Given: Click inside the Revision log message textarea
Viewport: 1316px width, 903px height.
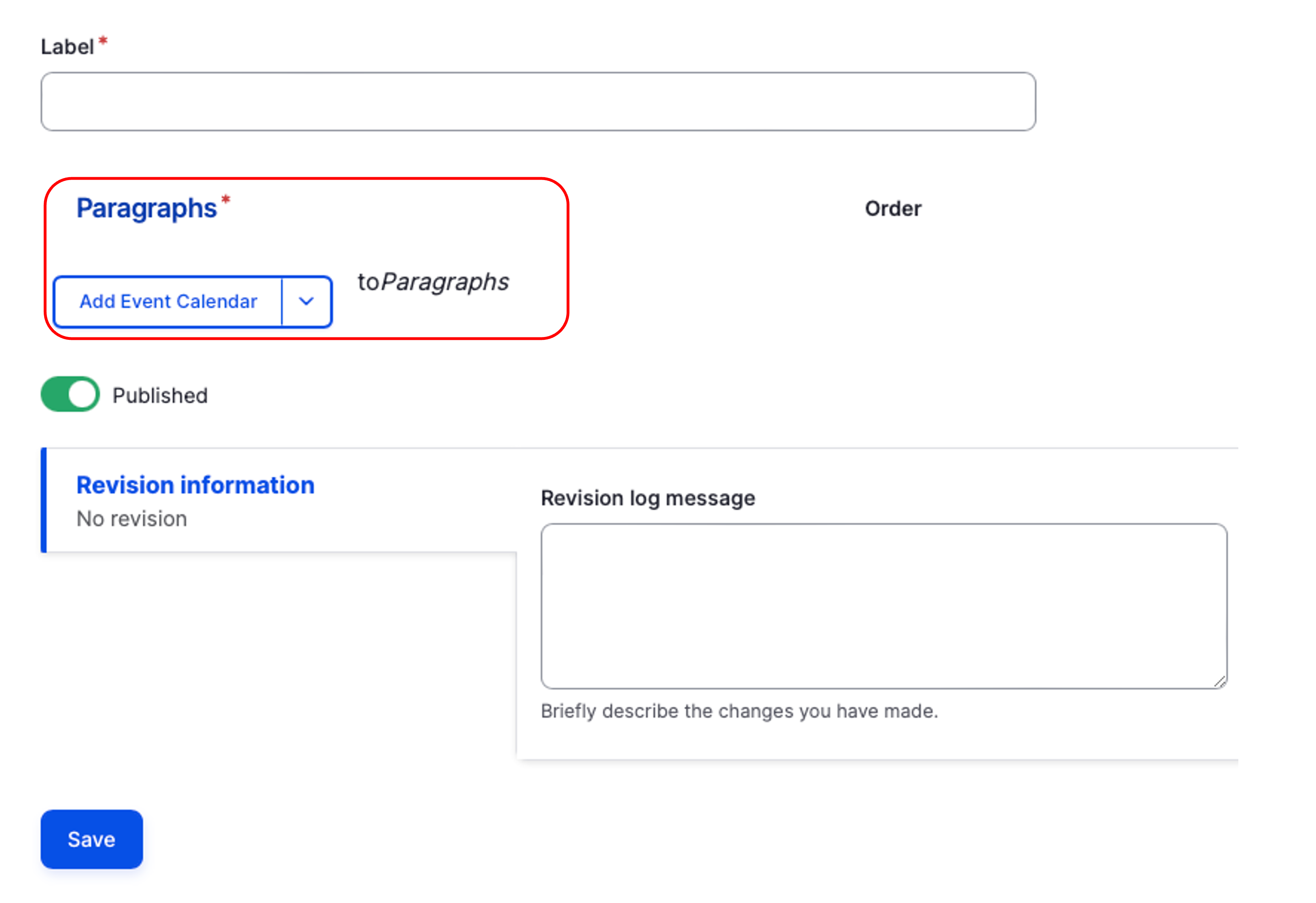Looking at the screenshot, I should tap(883, 606).
